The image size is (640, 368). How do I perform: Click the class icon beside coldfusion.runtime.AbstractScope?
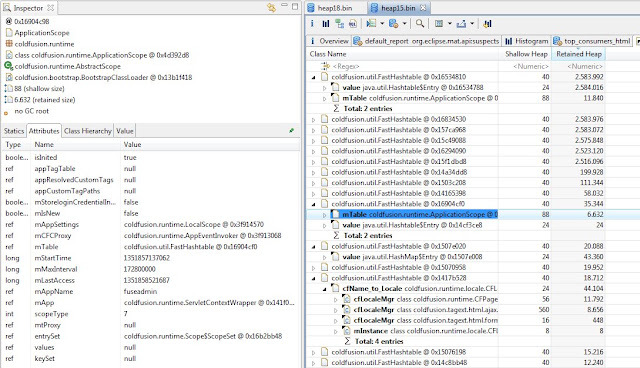(x=9, y=66)
